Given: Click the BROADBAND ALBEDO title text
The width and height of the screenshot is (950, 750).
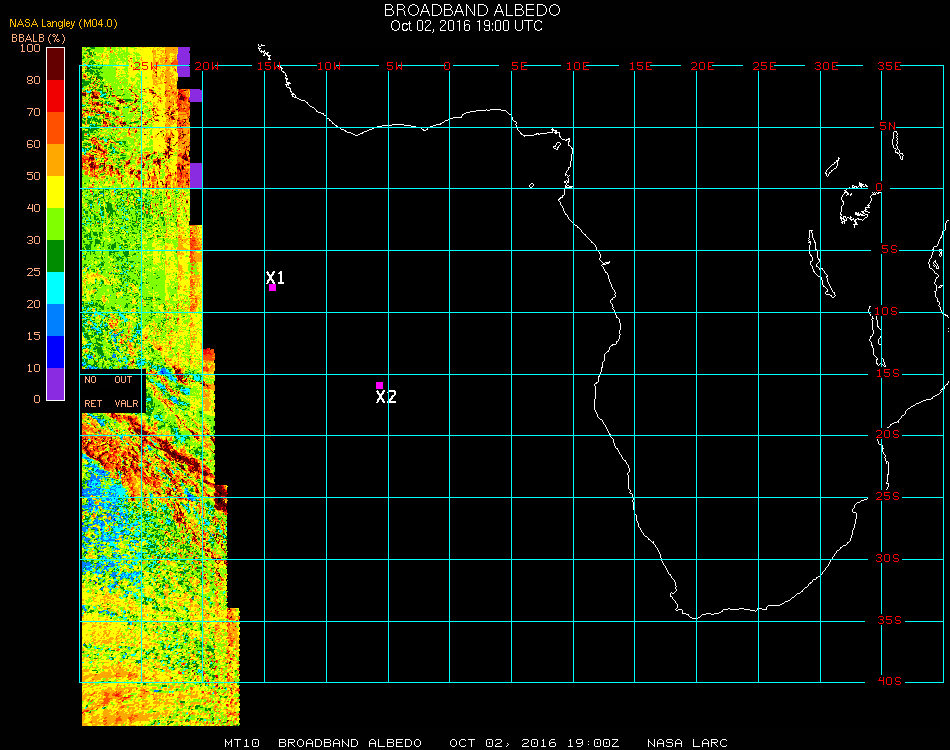Looking at the screenshot, I should click(x=465, y=10).
